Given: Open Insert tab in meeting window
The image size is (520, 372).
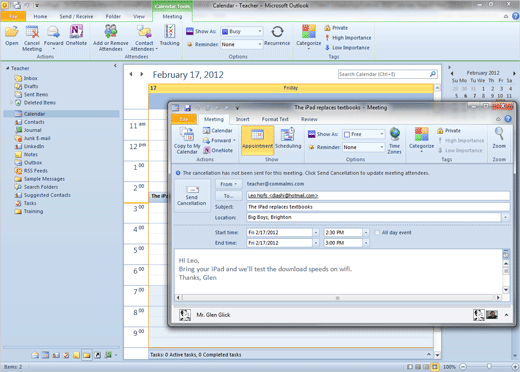Looking at the screenshot, I should click(x=243, y=119).
